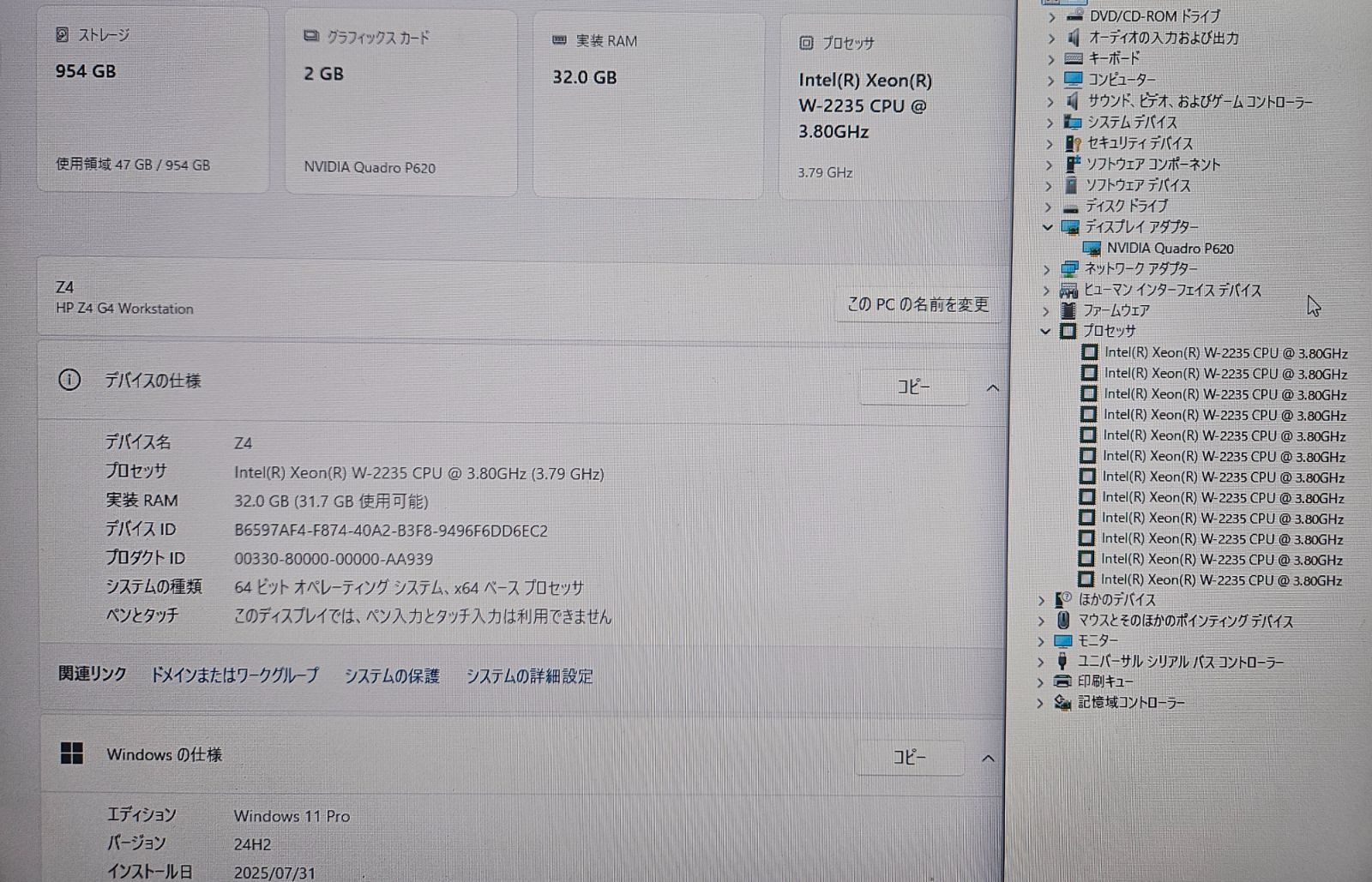
Task: Click the この PC の名前を変更 button
Action: (917, 303)
